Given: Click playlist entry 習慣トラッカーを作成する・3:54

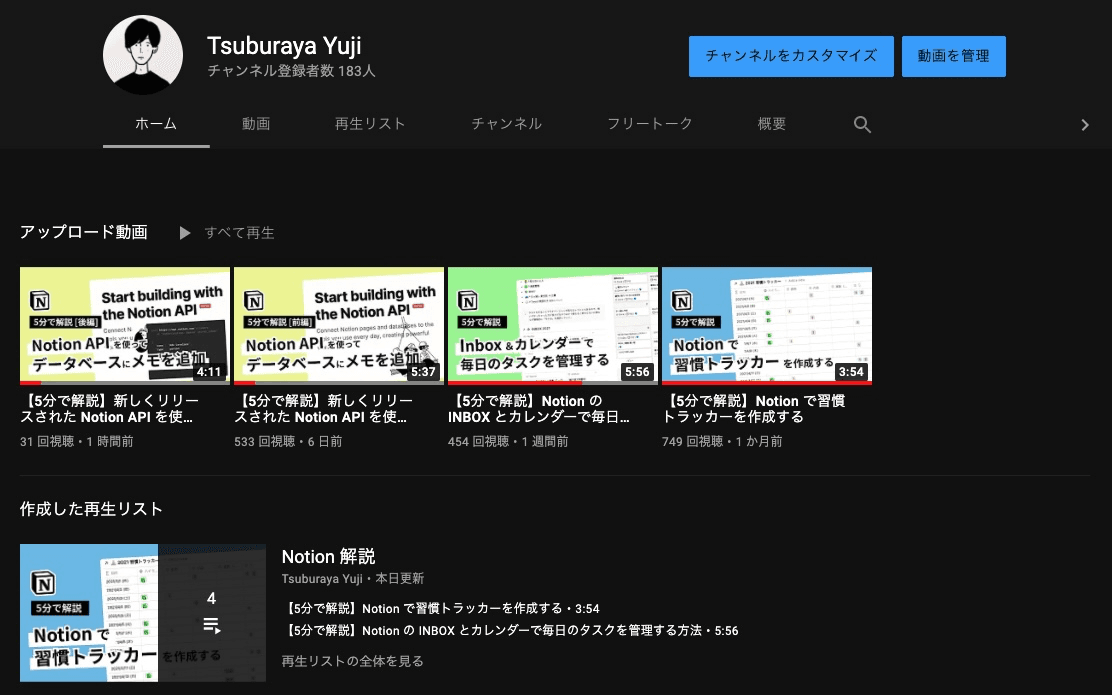Looking at the screenshot, I should (440, 608).
